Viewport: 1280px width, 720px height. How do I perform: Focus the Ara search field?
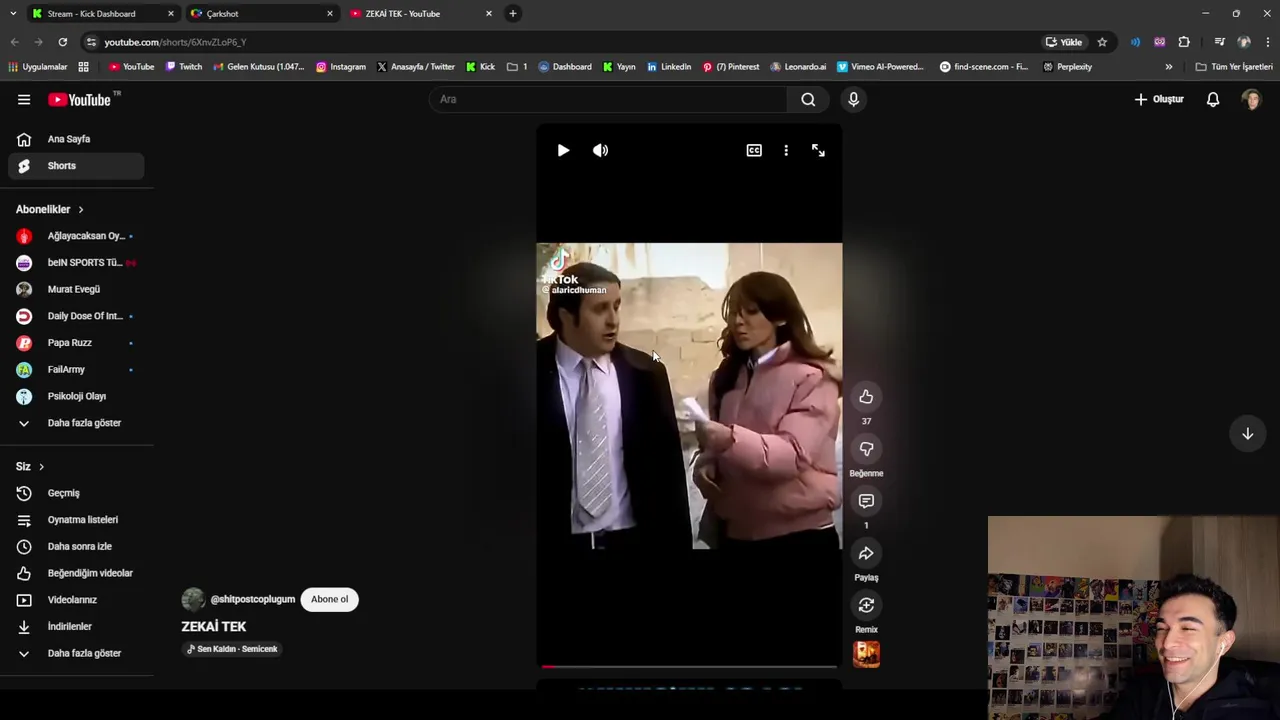(x=608, y=99)
